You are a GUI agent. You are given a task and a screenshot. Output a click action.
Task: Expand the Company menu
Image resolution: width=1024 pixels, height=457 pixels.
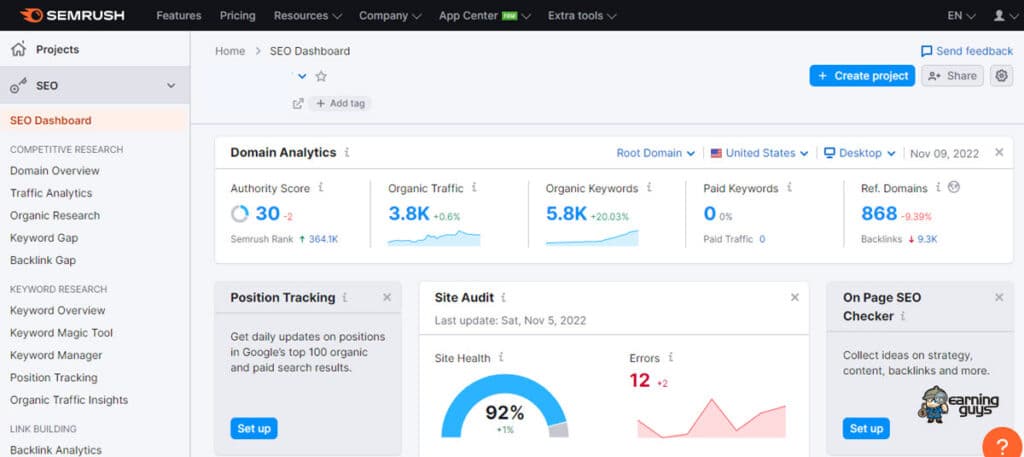(390, 15)
